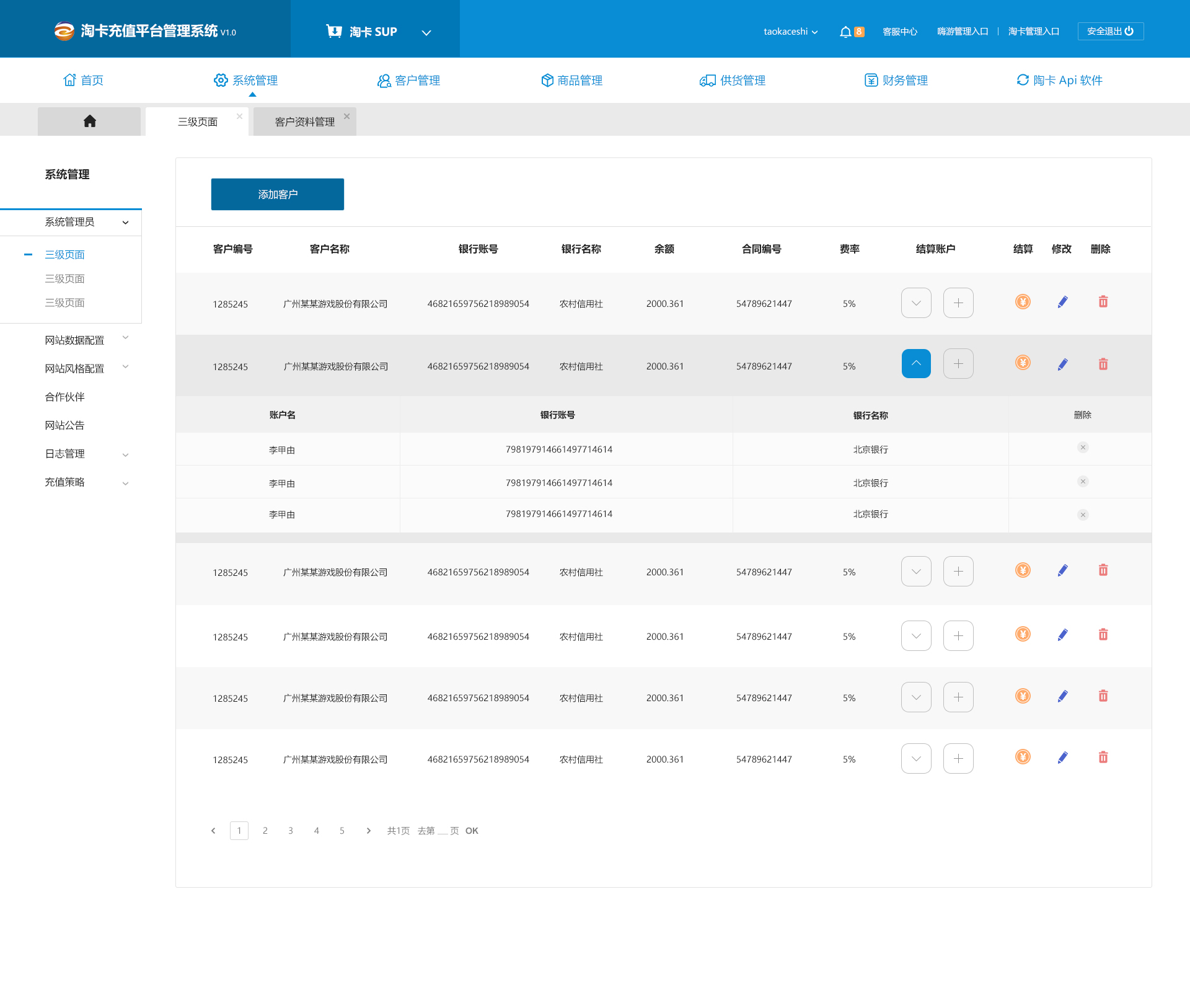
Task: Click settle coin icon in last row
Action: coord(1023,757)
